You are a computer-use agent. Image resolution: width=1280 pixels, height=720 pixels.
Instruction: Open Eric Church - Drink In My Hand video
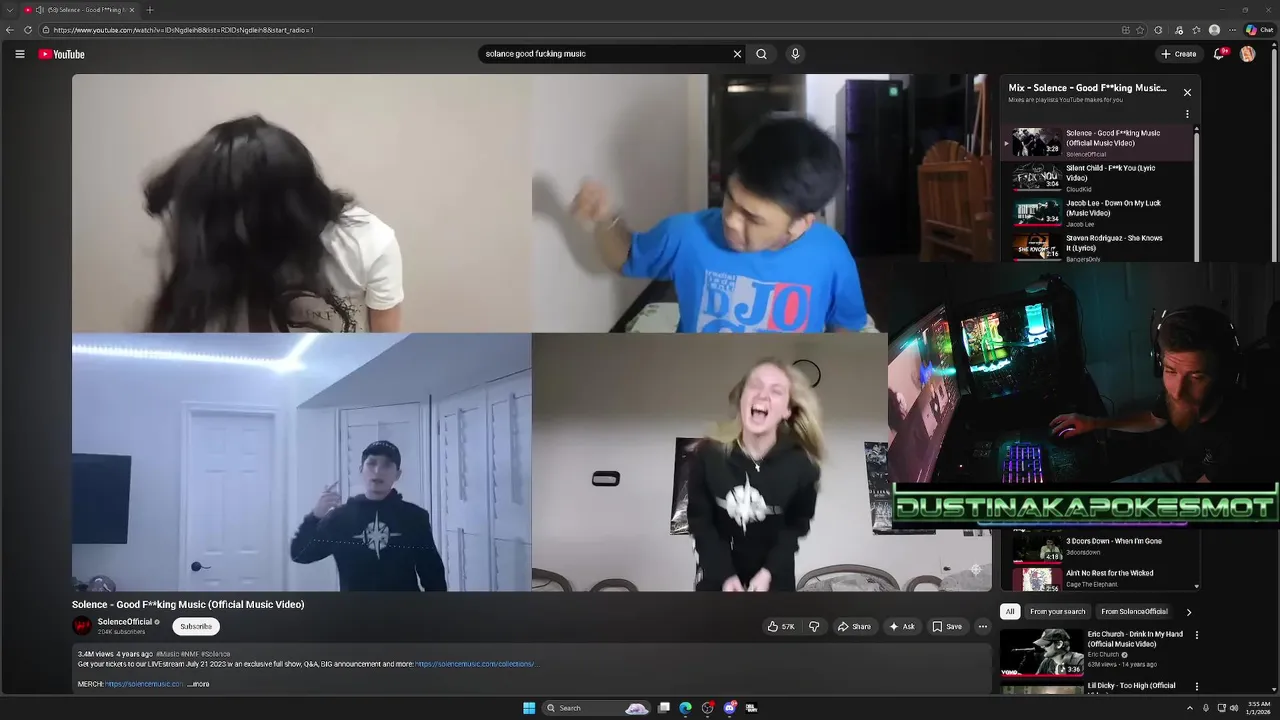pyautogui.click(x=1135, y=639)
